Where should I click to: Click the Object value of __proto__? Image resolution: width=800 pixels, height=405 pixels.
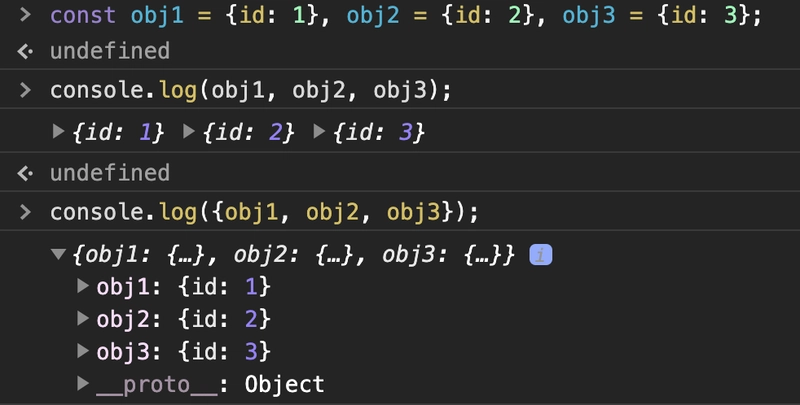coord(284,384)
